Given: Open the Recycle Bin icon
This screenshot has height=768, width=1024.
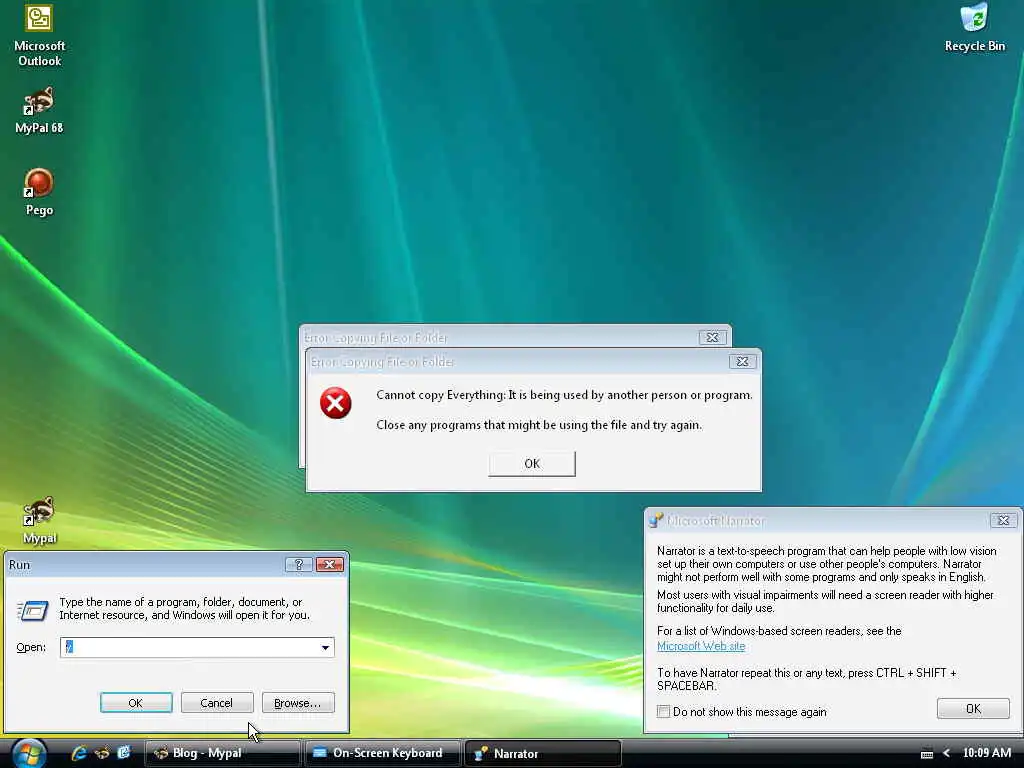Looking at the screenshot, I should tap(974, 28).
